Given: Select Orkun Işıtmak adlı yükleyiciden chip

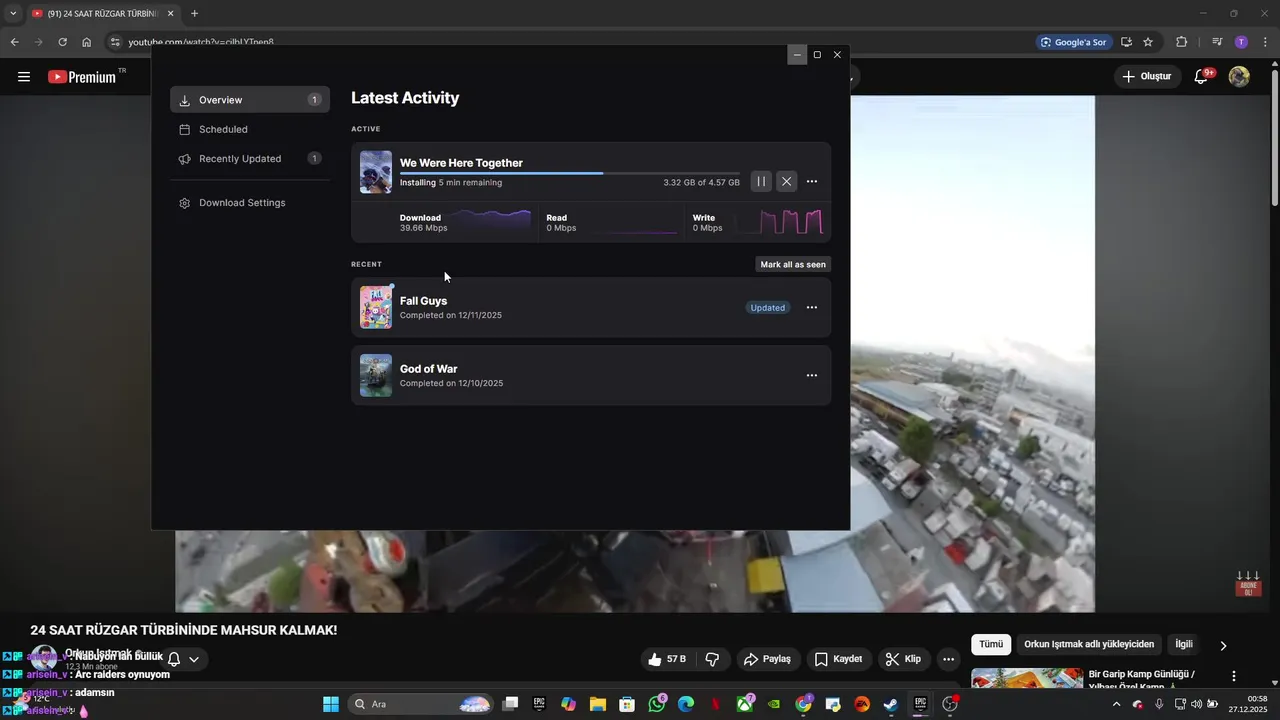Looking at the screenshot, I should pos(1089,645).
